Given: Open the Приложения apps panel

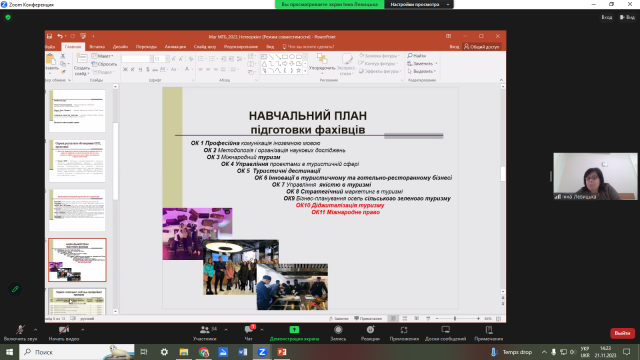Looking at the screenshot, I should click(404, 333).
